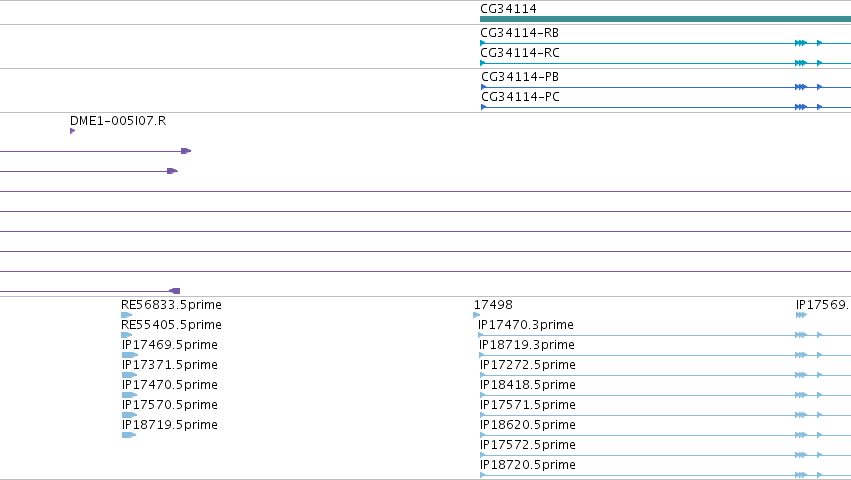Select the RE55405.5prime EST arrow
This screenshot has height=480, width=851.
(x=126, y=335)
